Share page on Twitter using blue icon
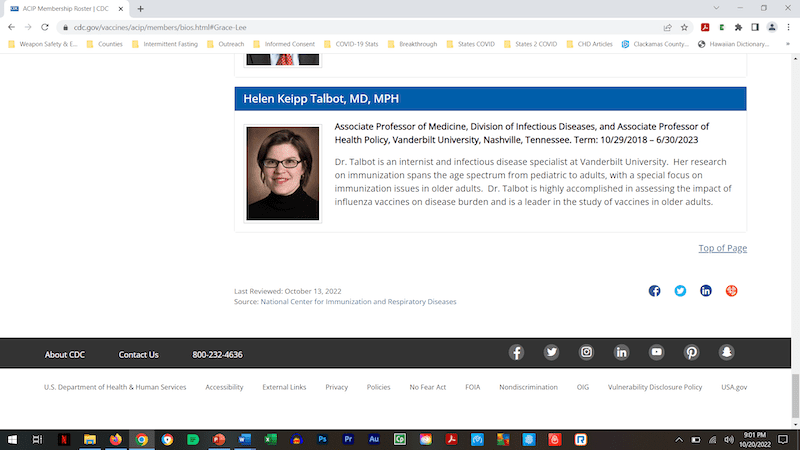 pos(680,291)
